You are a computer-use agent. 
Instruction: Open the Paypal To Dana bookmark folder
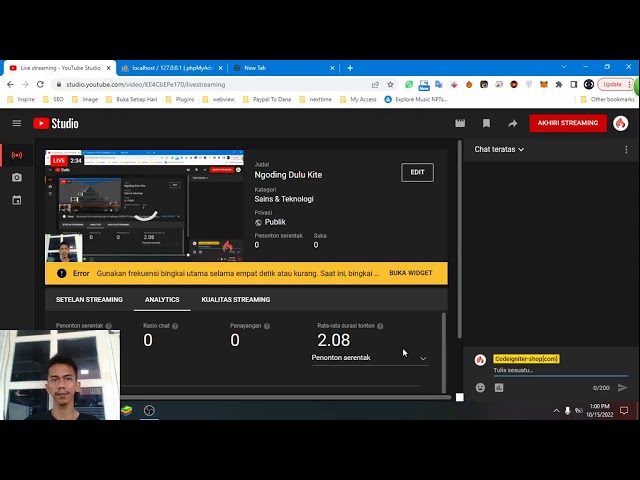pyautogui.click(x=267, y=99)
